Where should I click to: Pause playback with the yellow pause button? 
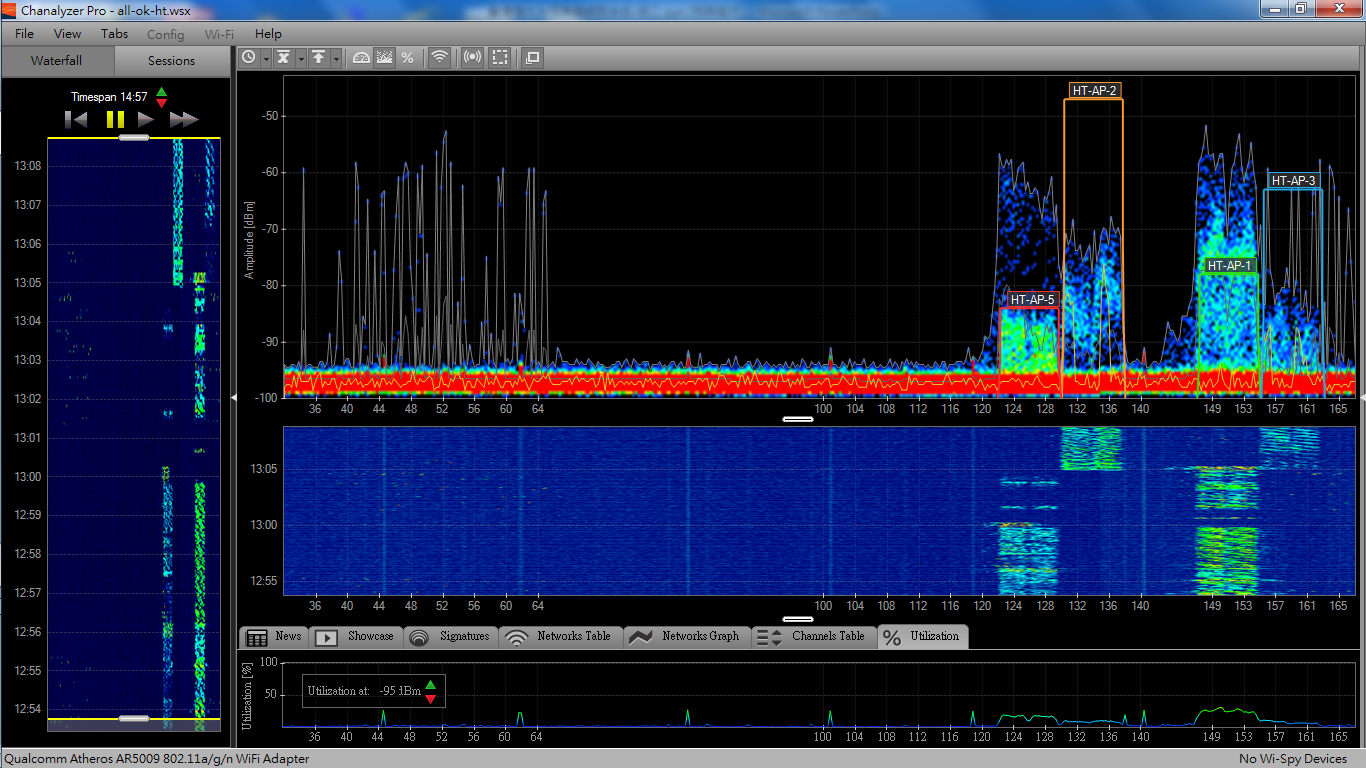[115, 119]
